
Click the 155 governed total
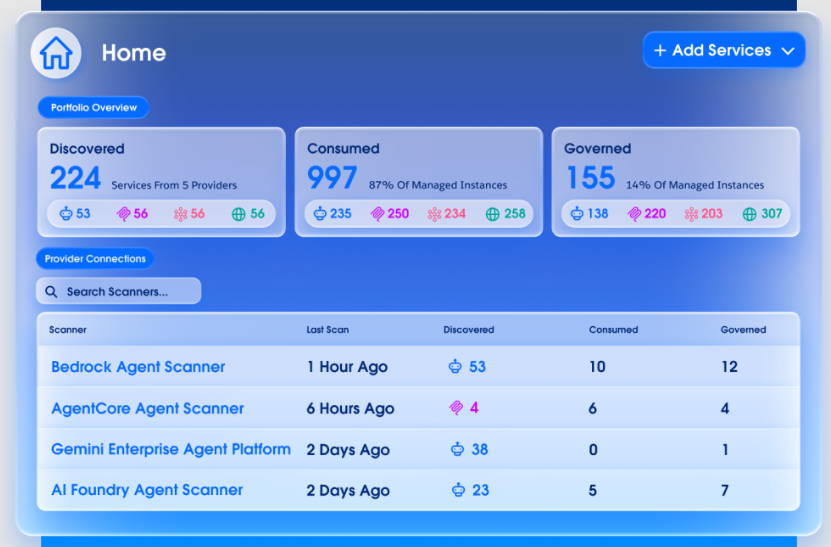590,178
